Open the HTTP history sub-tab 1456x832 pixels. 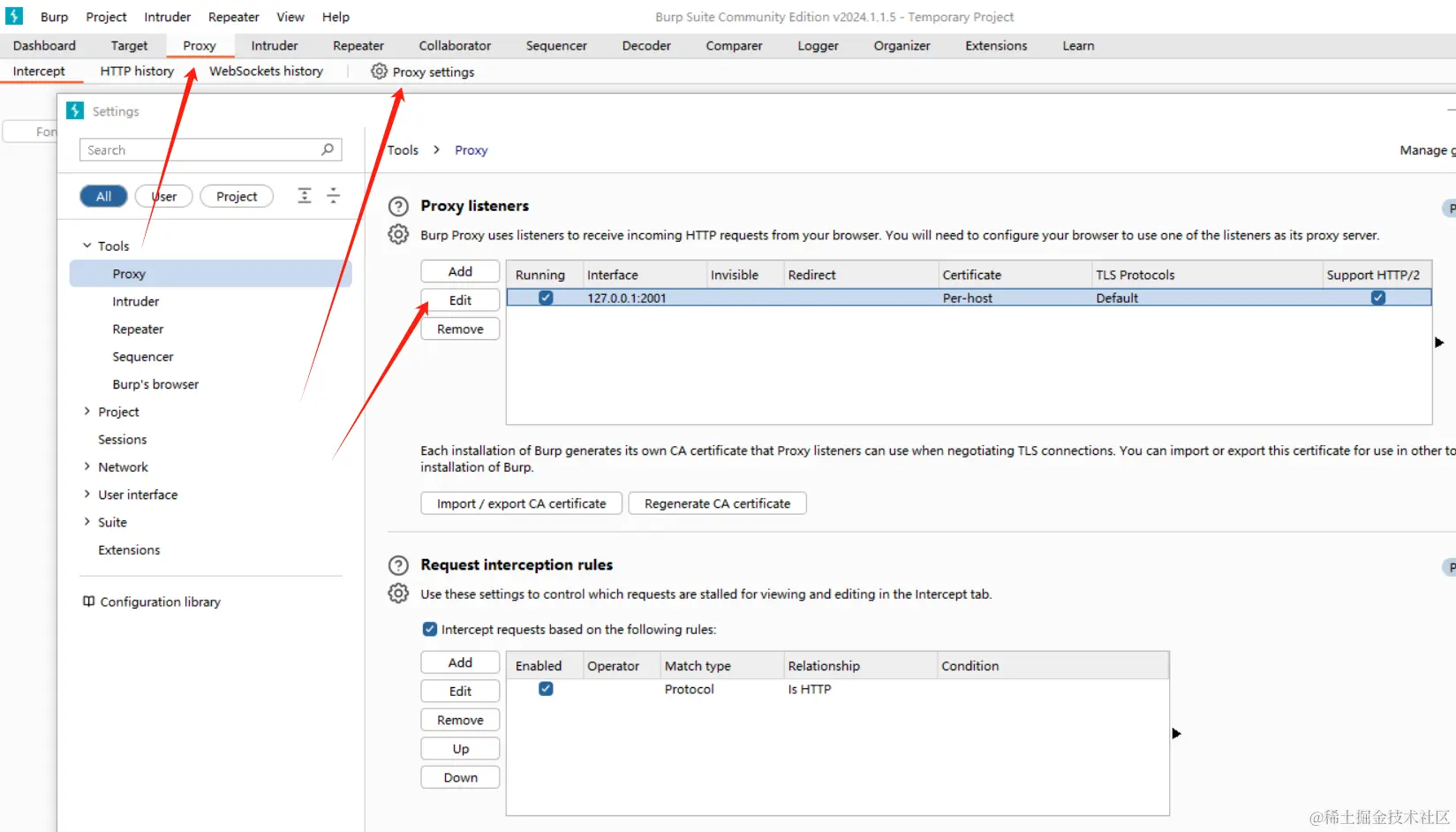[137, 72]
